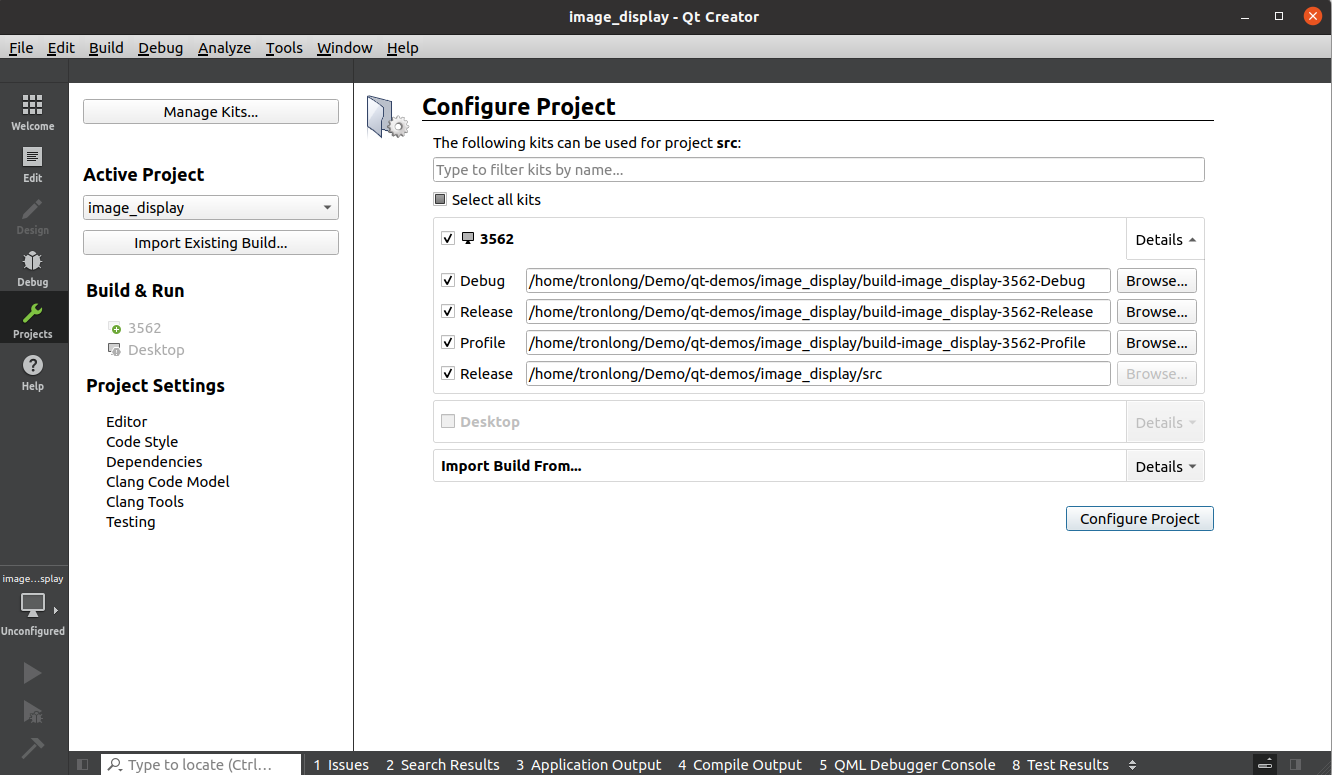1332x775 pixels.
Task: Toggle the Select all kits checkbox
Action: 440,199
